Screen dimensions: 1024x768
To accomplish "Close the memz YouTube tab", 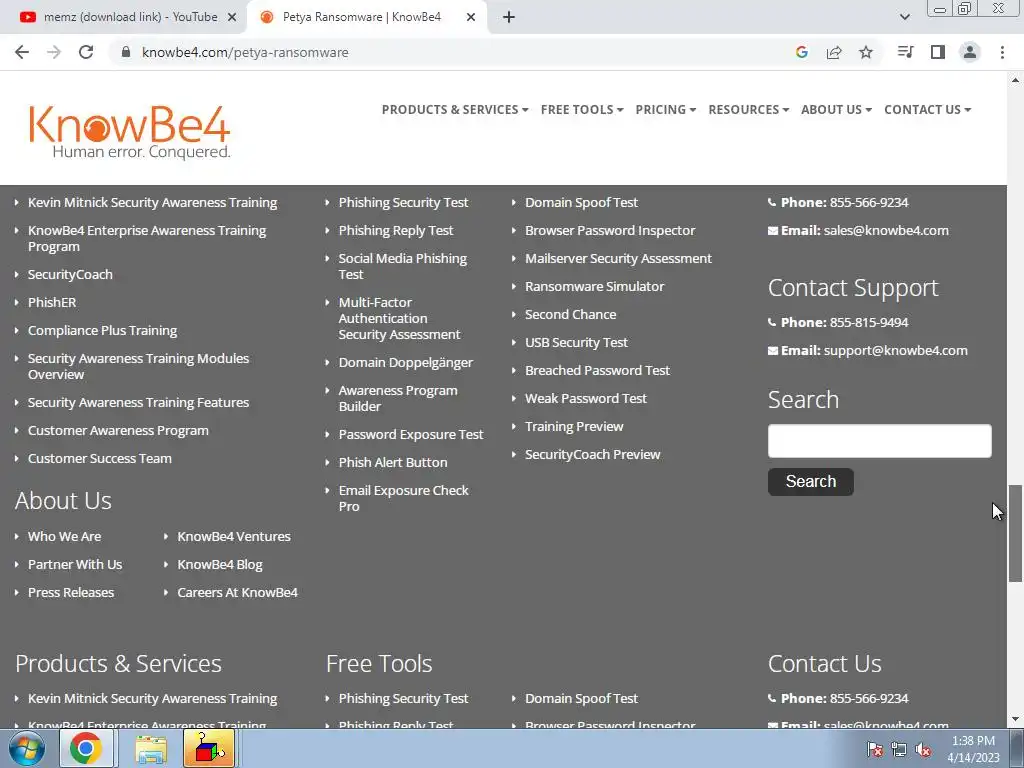I will click(x=232, y=18).
